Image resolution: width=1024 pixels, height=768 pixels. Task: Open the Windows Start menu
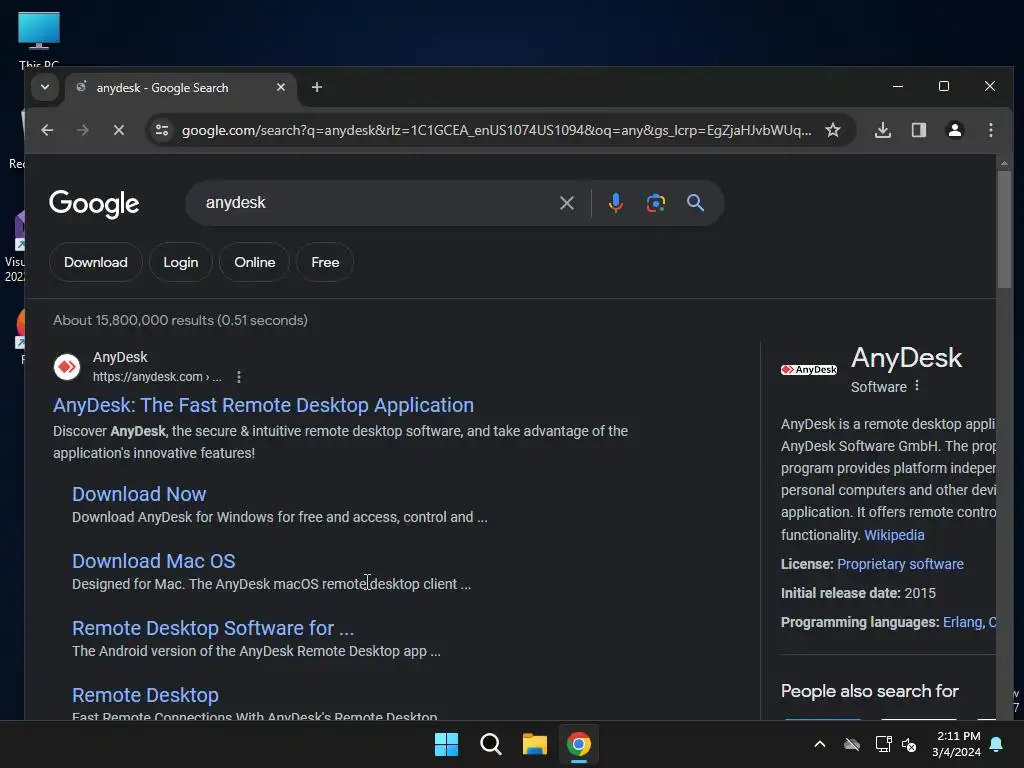[447, 744]
